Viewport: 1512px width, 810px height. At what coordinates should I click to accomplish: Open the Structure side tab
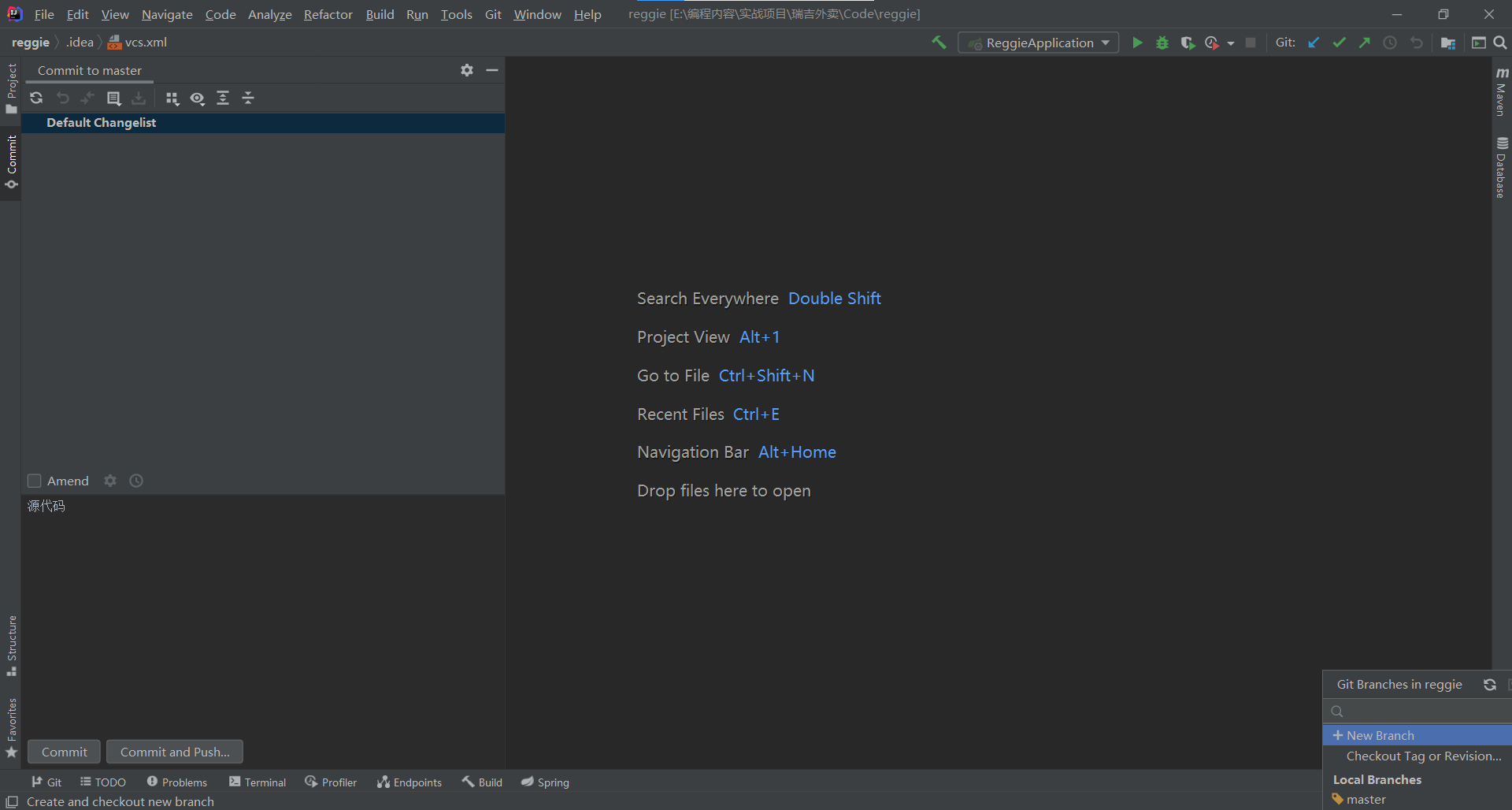coord(11,646)
